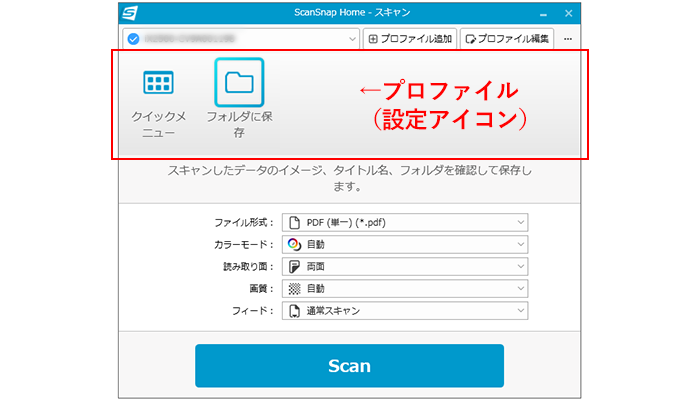Click the ファイル形式： label

click(x=244, y=222)
